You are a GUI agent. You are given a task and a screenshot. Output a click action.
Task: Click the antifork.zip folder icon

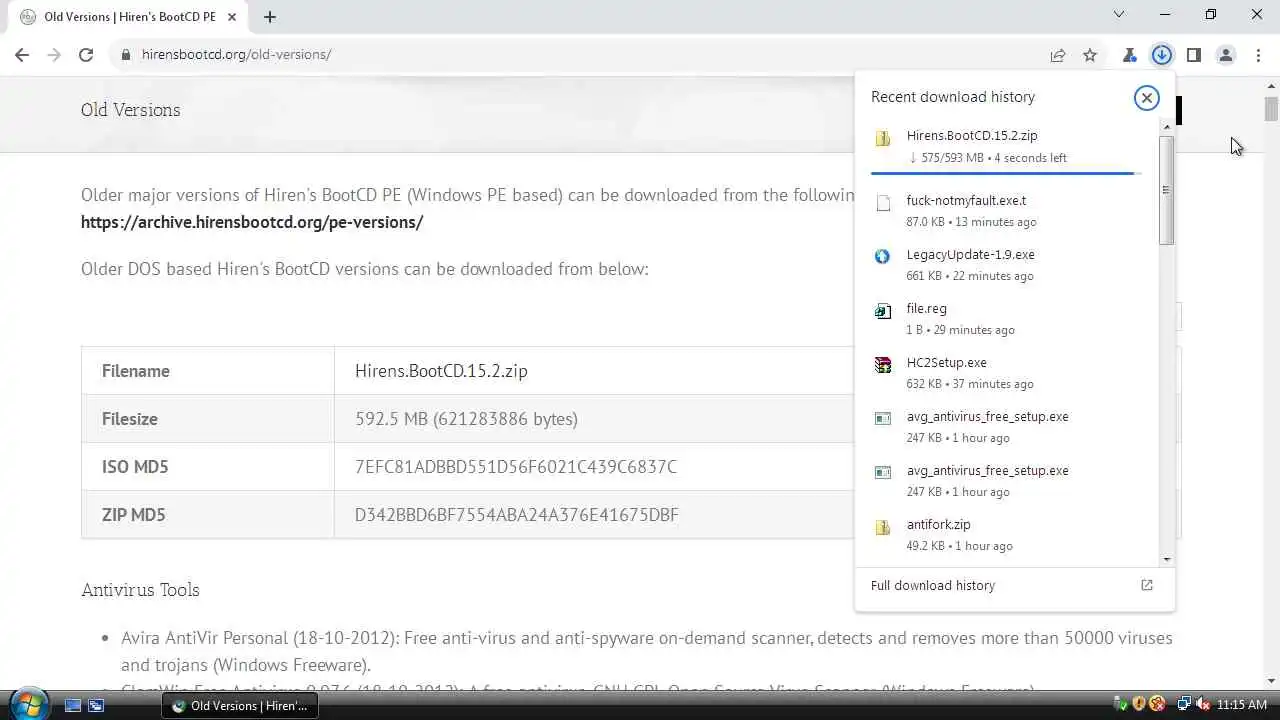point(882,527)
